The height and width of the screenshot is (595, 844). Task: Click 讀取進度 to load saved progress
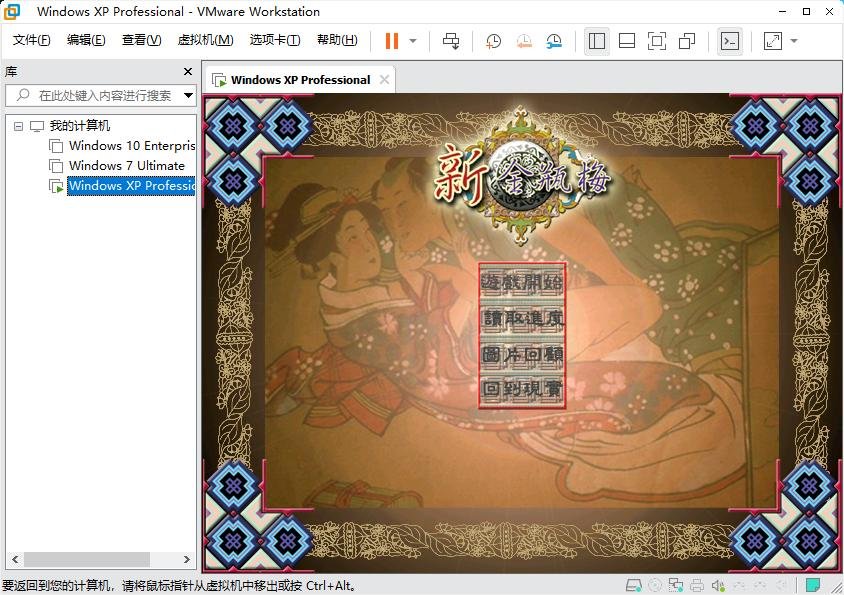522,318
